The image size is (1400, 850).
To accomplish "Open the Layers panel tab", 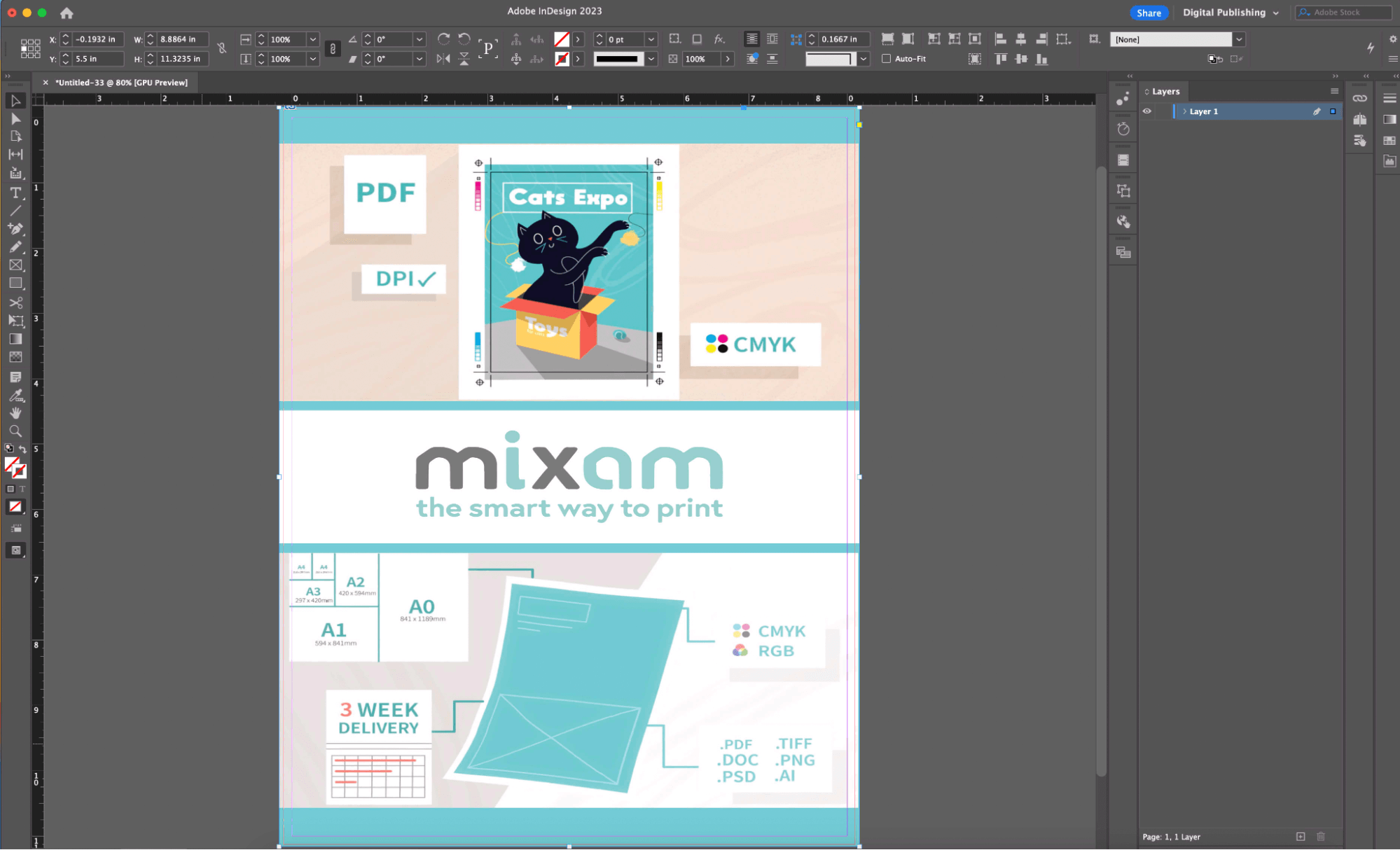I will [1165, 92].
